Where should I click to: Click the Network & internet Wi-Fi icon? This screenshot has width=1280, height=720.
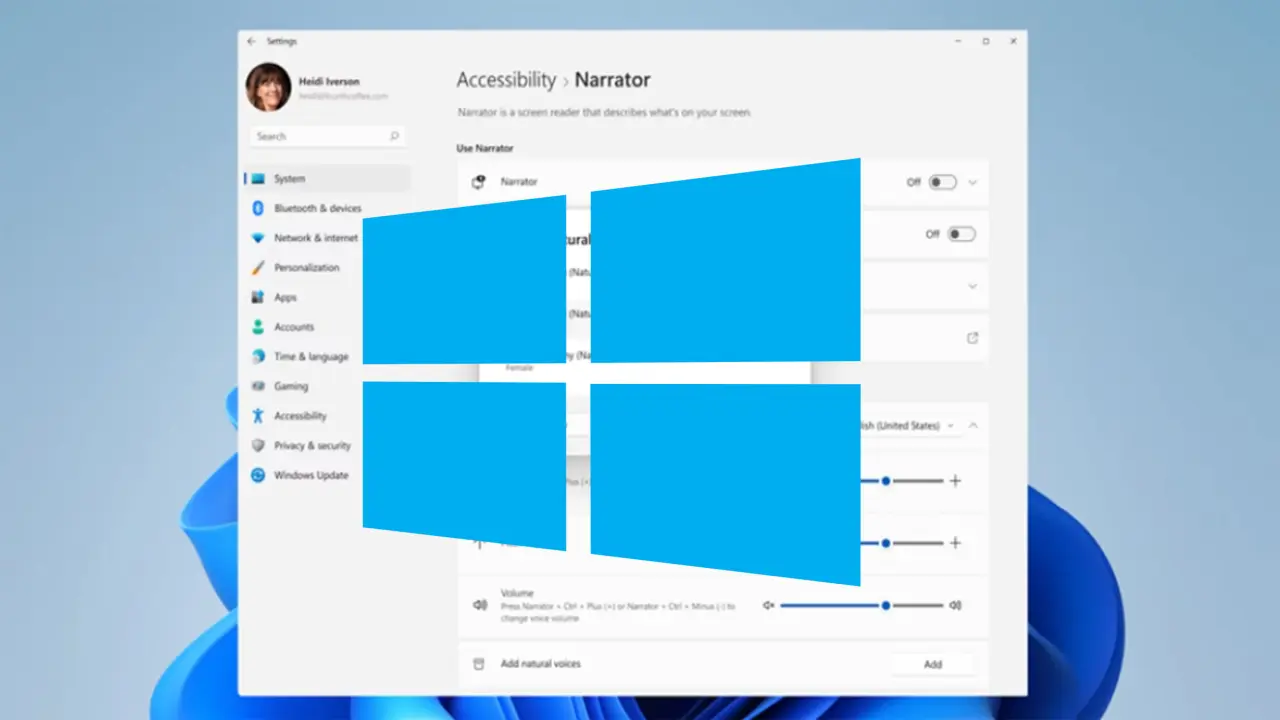(257, 238)
